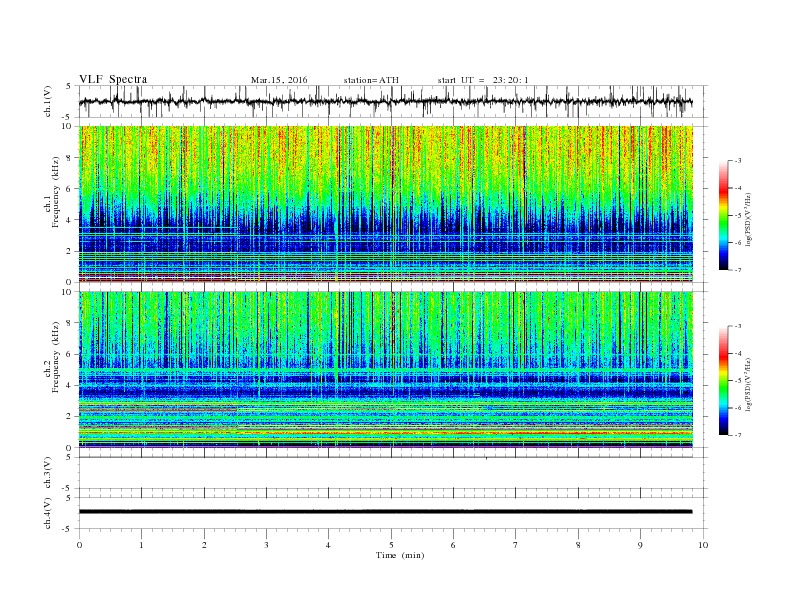Click the time axis tick label "5"
This screenshot has width=792, height=612.
(x=391, y=545)
